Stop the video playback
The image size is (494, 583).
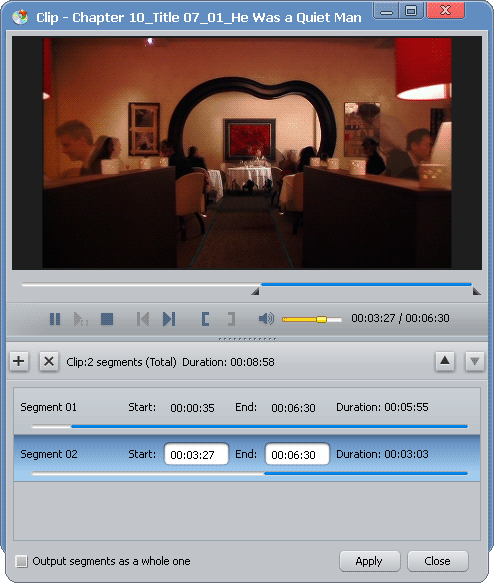click(107, 319)
